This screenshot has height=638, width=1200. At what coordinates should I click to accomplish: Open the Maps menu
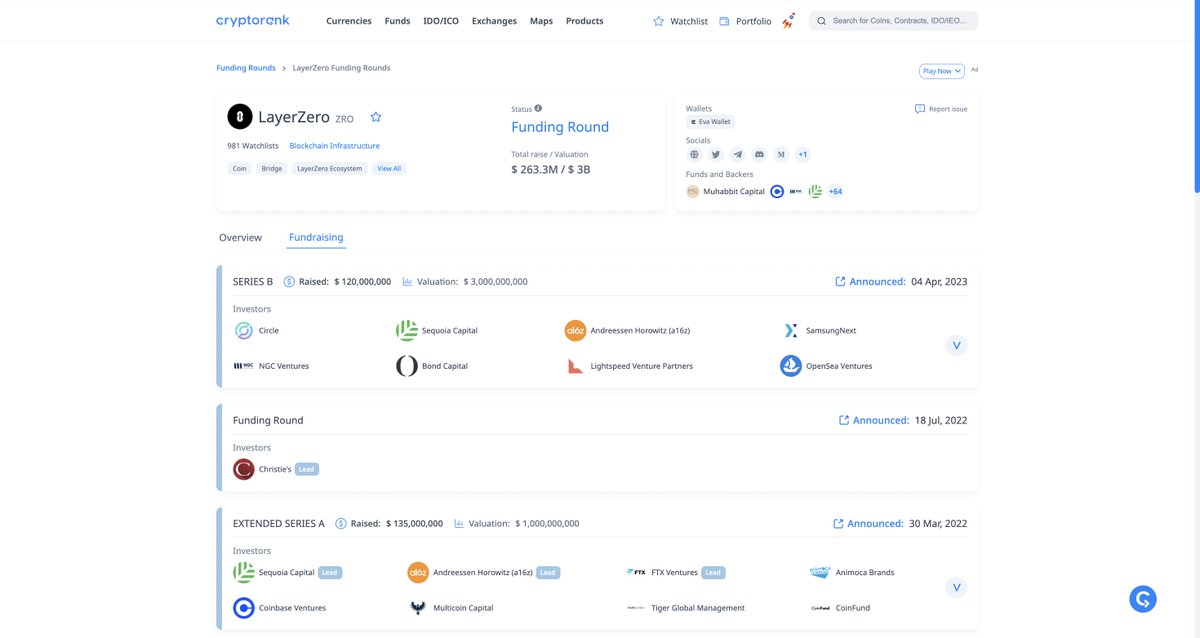pos(541,21)
